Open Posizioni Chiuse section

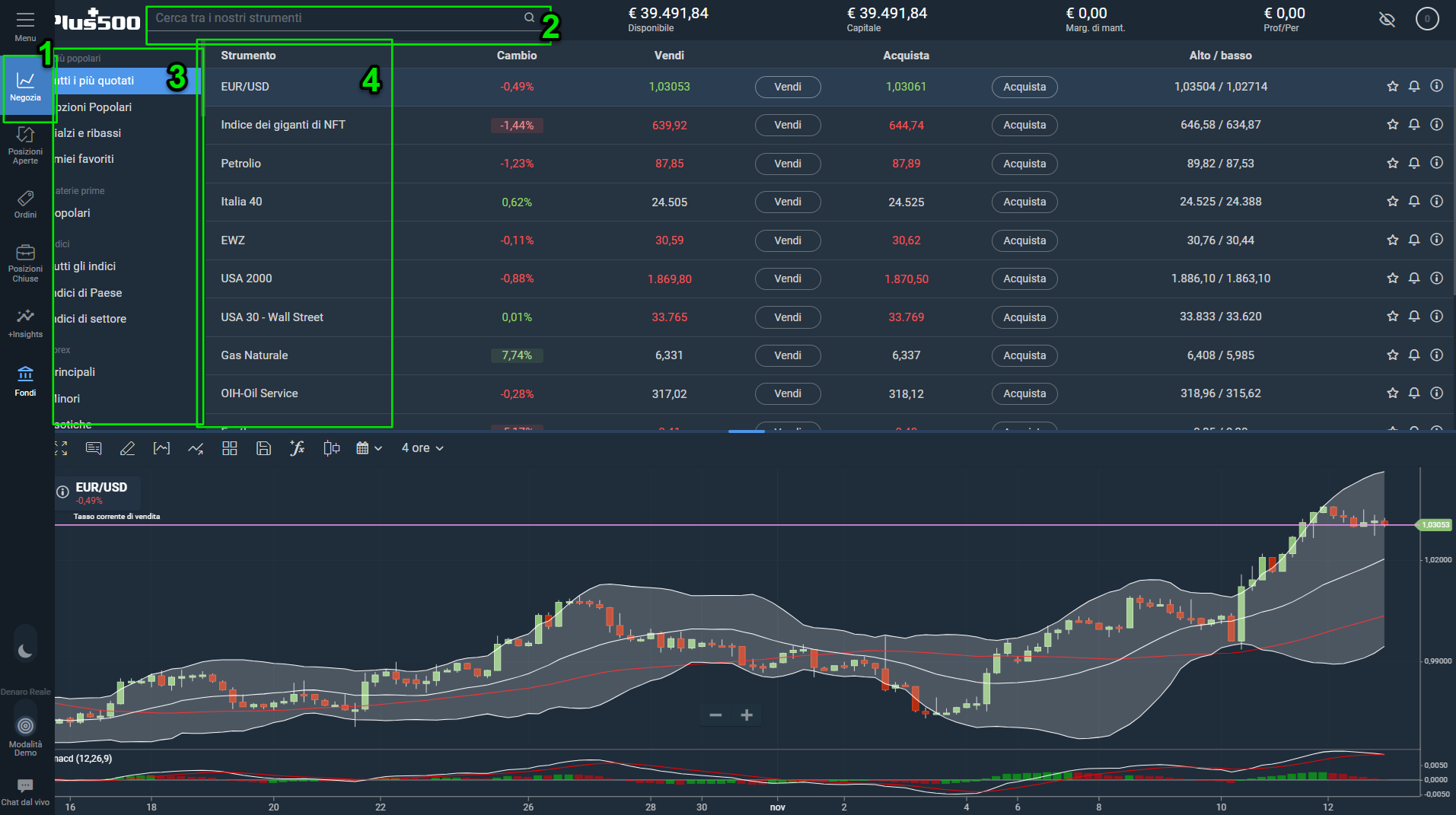tap(25, 263)
